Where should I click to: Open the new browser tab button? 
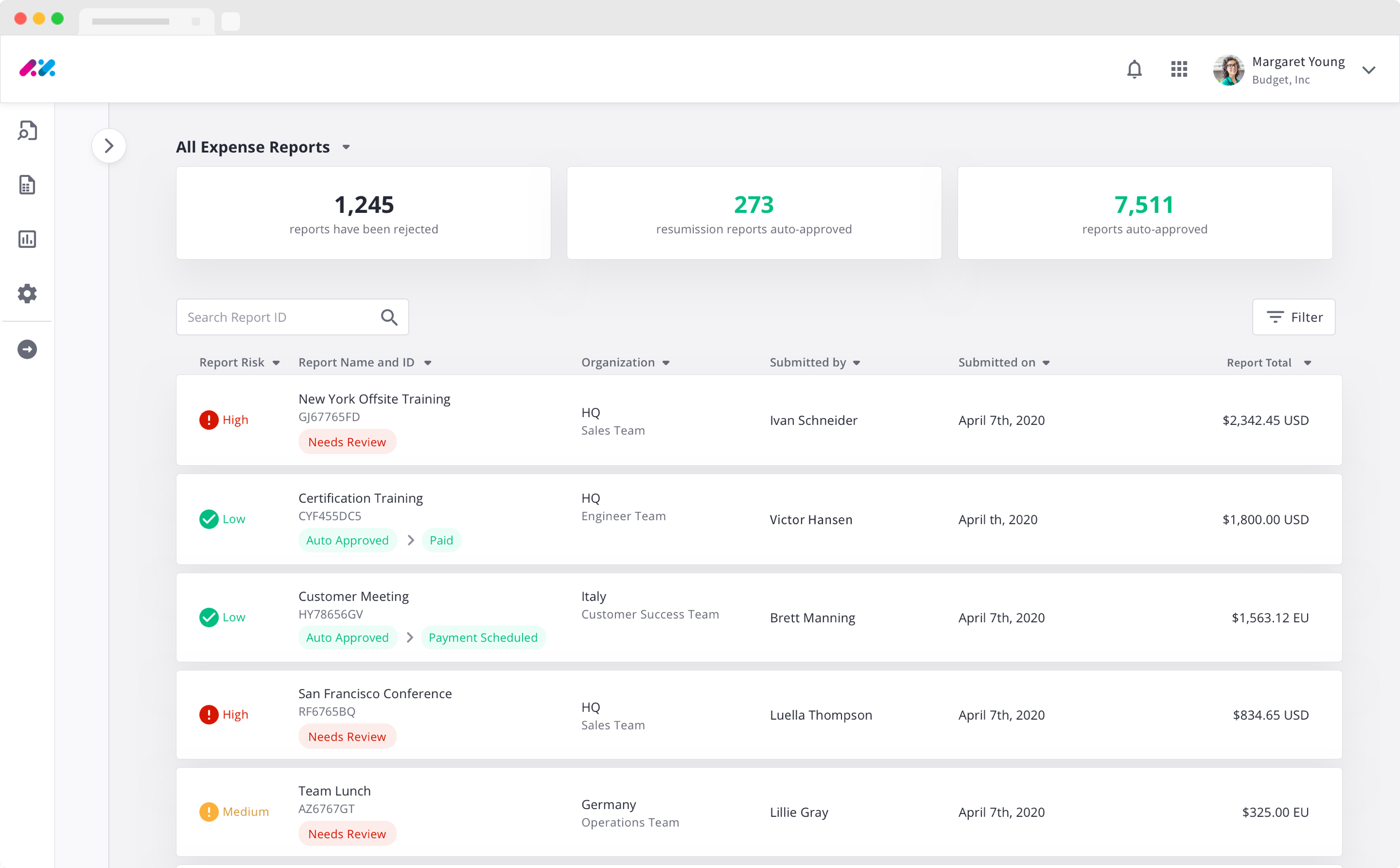pyautogui.click(x=231, y=21)
